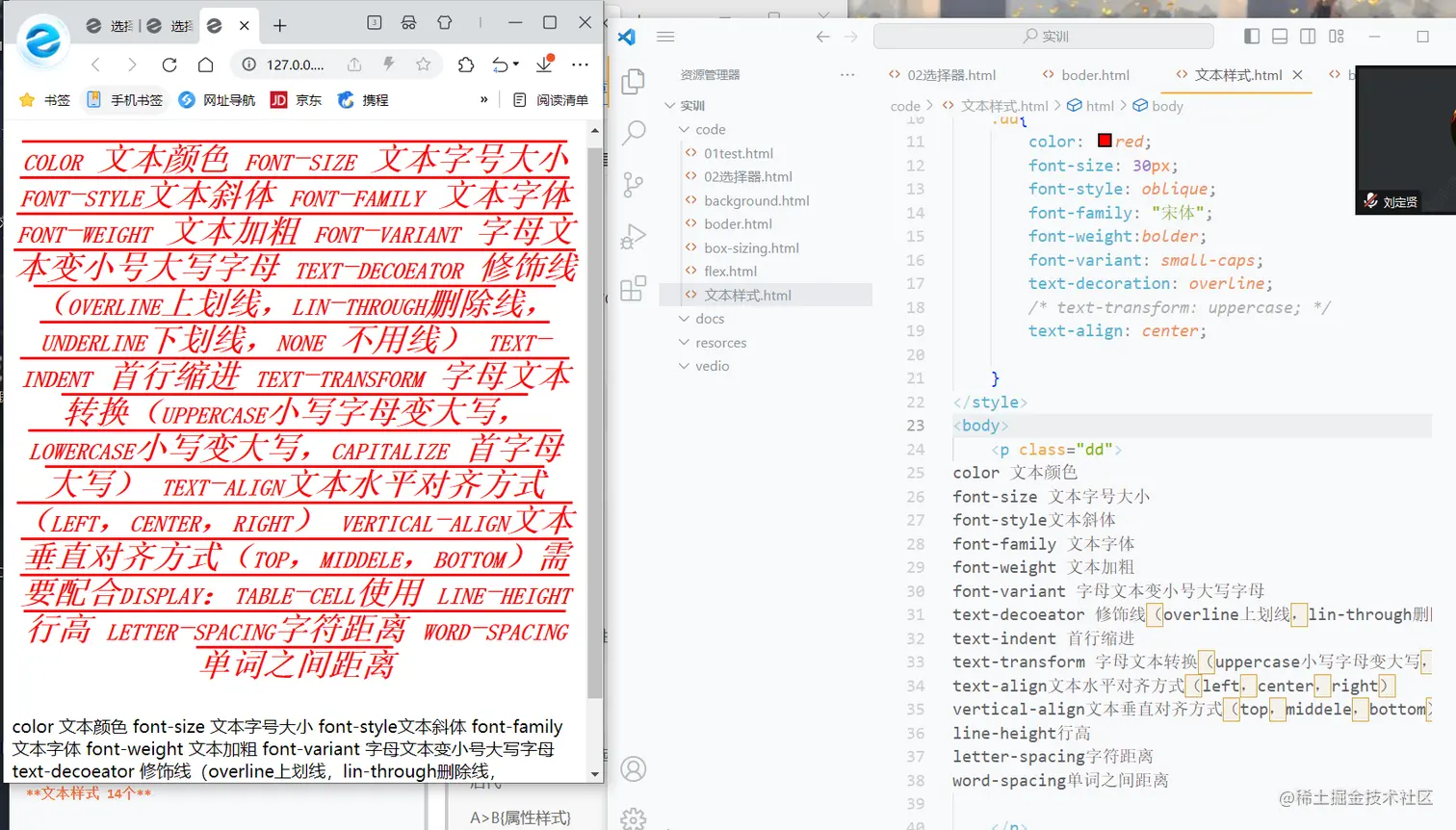This screenshot has width=1456, height=830.
Task: Open 书签 bookmarks button
Action: (45, 100)
